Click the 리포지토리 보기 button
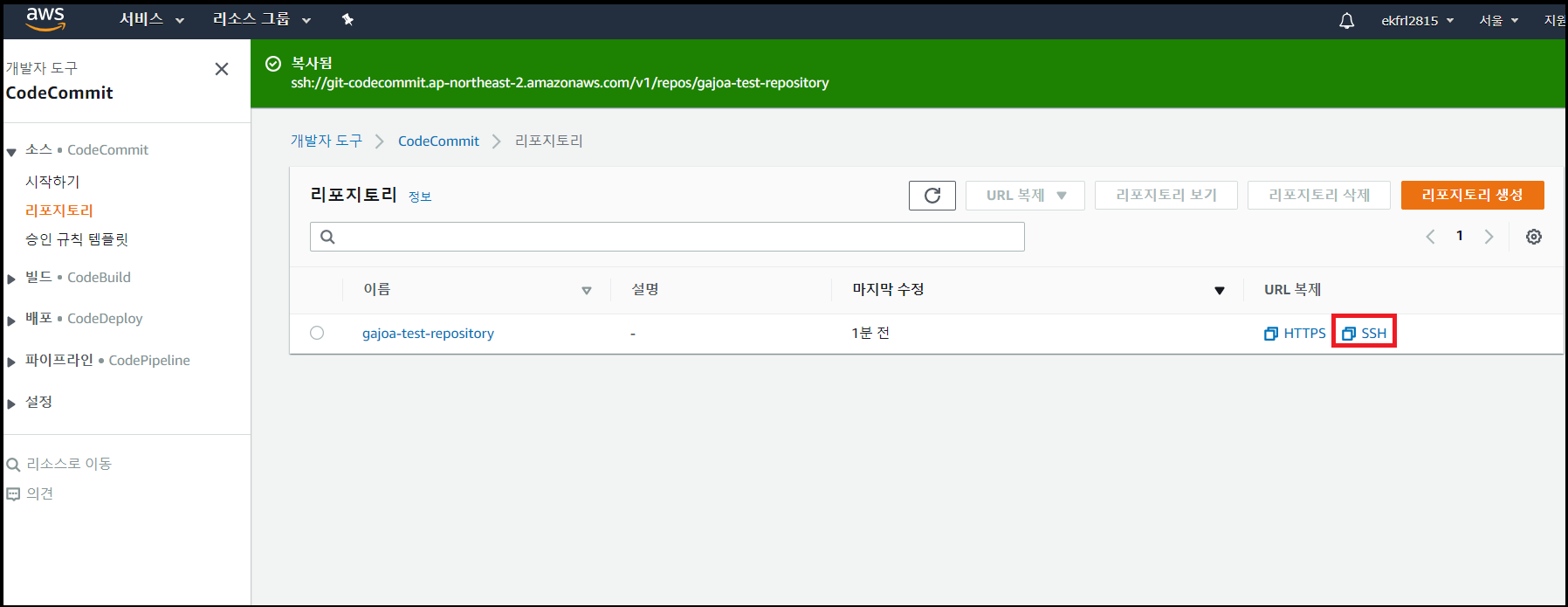 (x=1166, y=196)
